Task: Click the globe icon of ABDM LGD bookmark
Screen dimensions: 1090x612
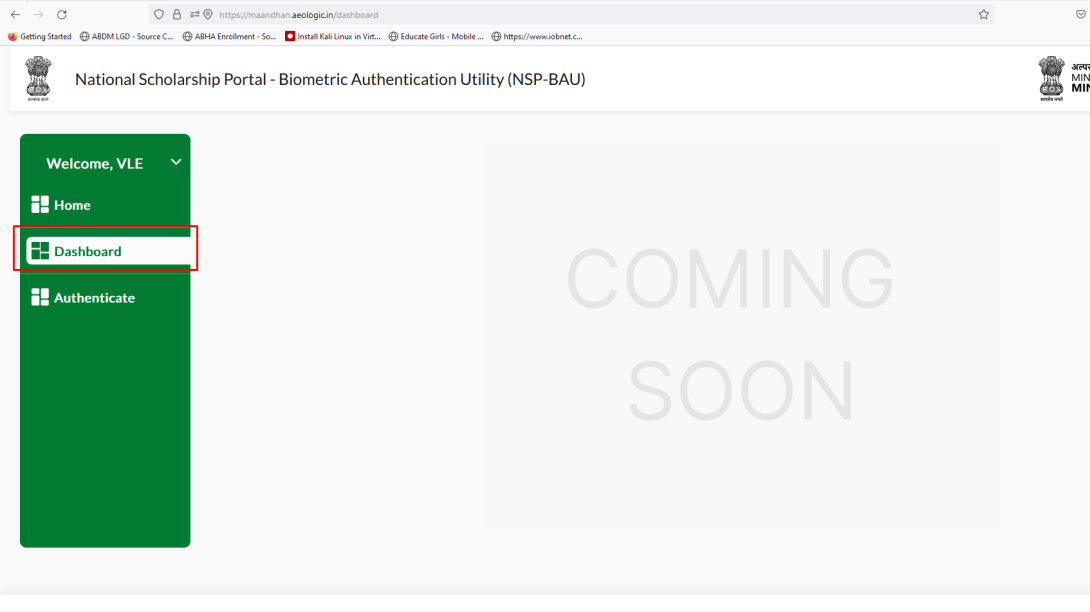Action: tap(84, 36)
